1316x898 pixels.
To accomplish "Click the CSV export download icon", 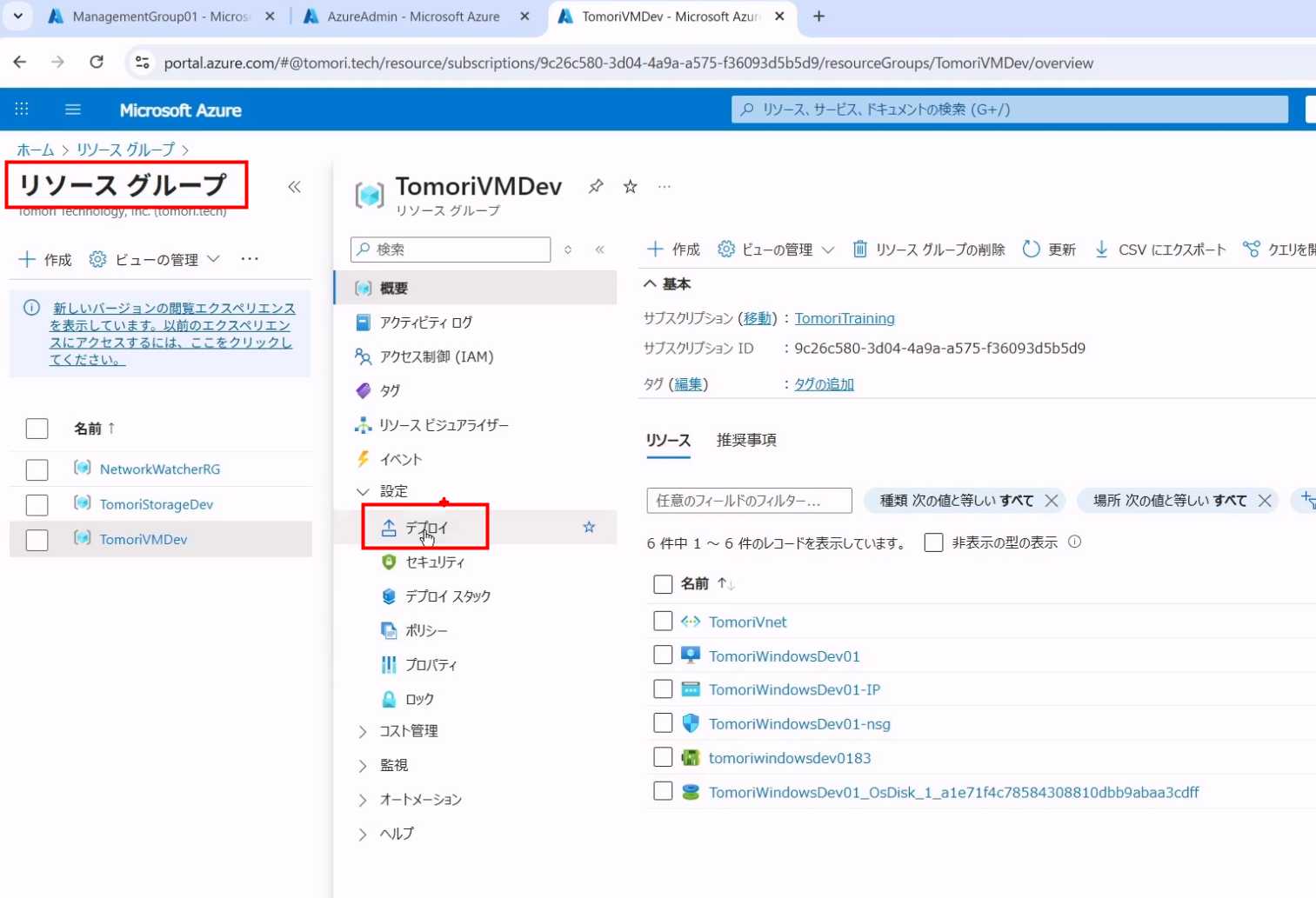I will click(1101, 249).
